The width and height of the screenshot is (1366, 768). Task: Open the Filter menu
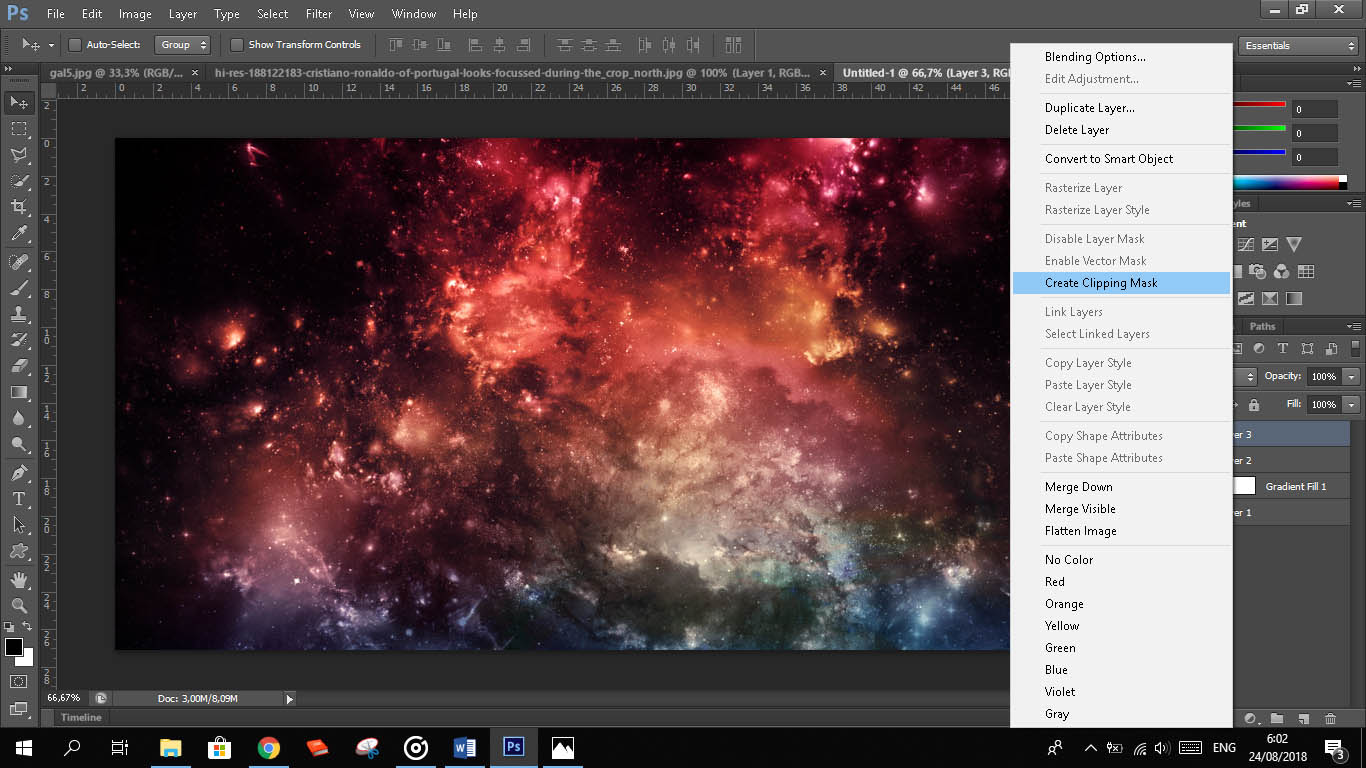coord(319,14)
